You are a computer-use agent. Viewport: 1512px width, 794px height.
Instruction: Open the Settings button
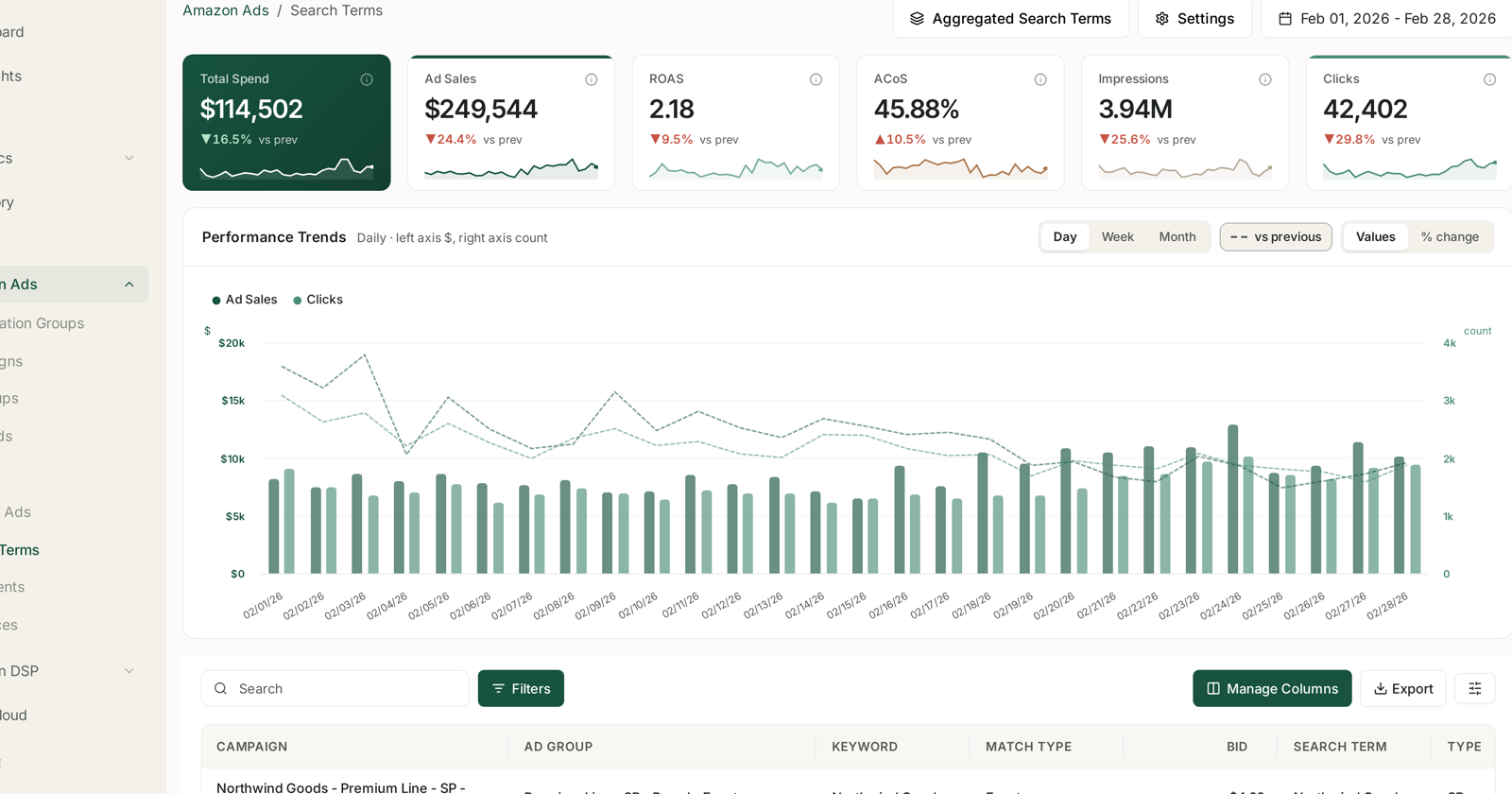coord(1194,19)
